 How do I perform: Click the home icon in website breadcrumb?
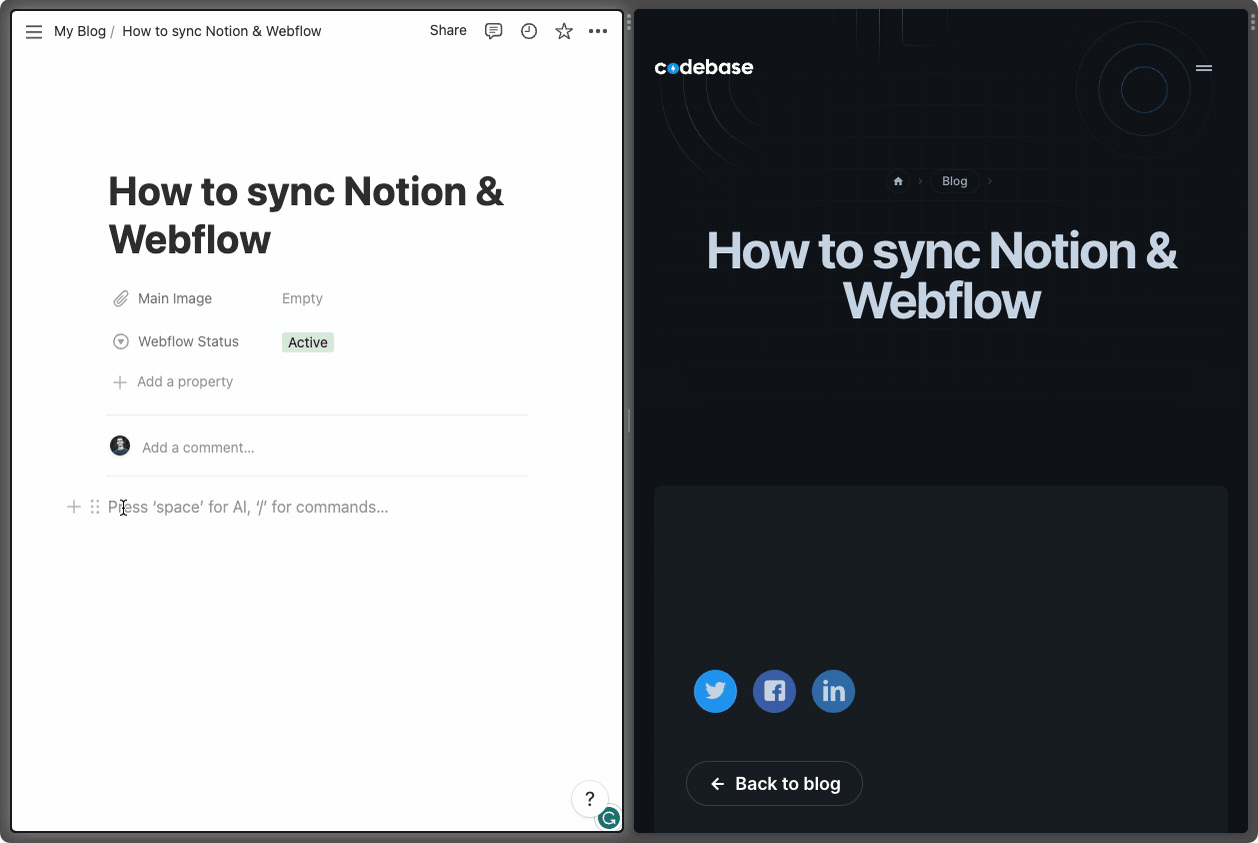tap(898, 181)
